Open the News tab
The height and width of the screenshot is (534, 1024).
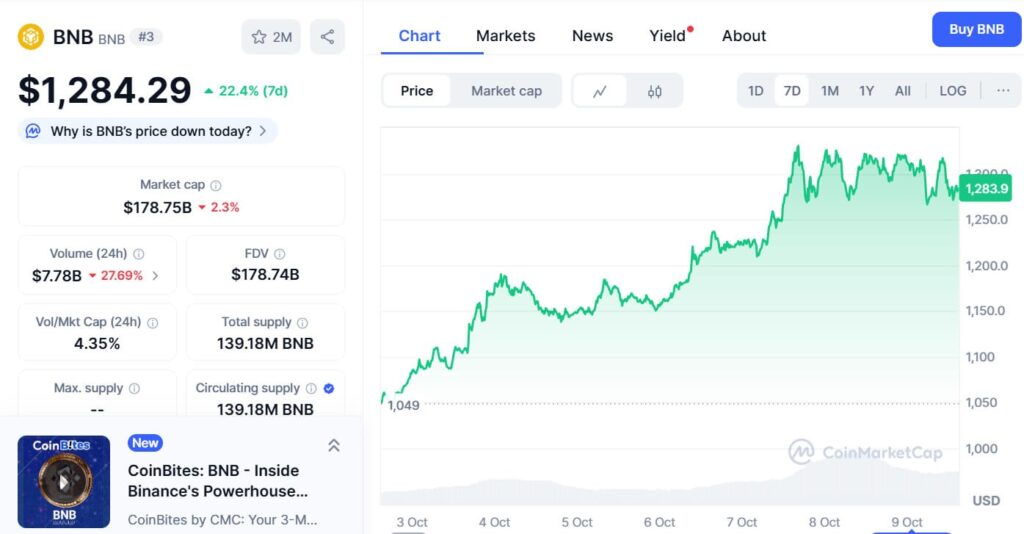coord(592,36)
